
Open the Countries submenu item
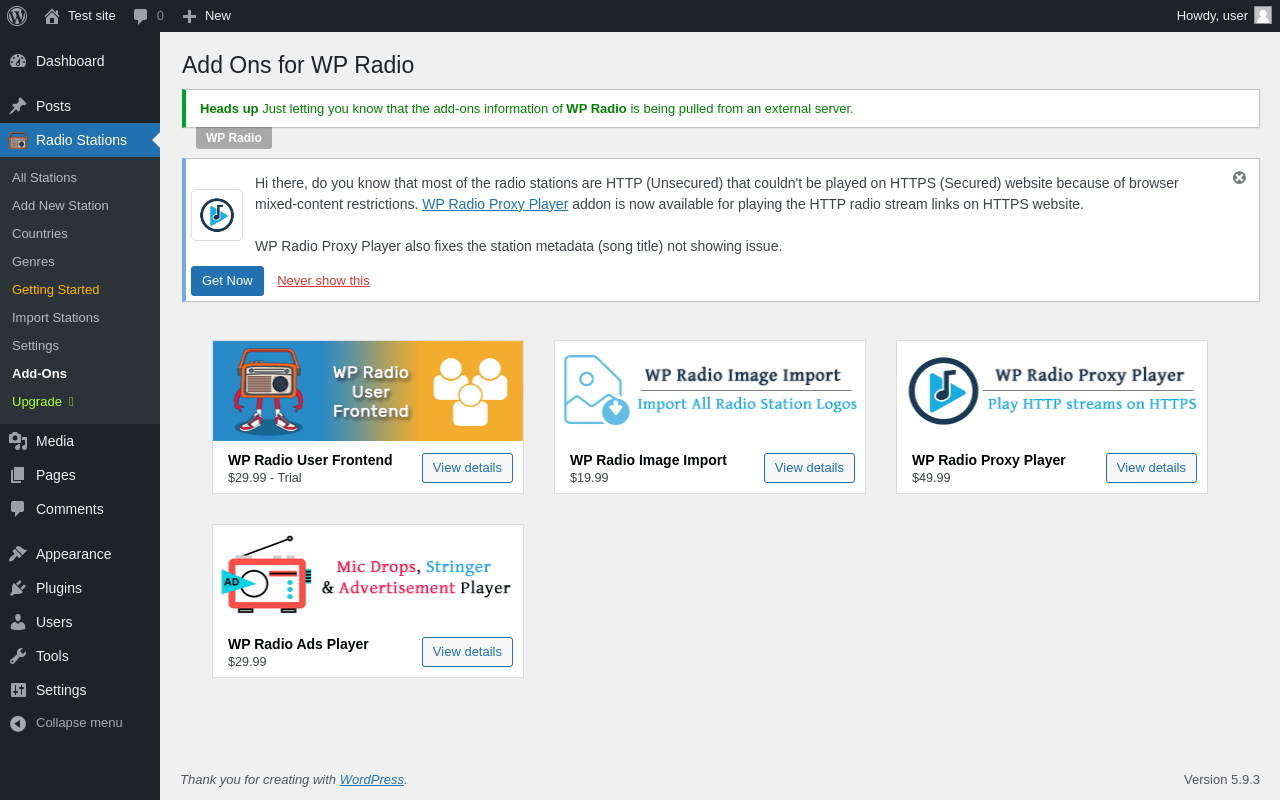pyautogui.click(x=40, y=234)
